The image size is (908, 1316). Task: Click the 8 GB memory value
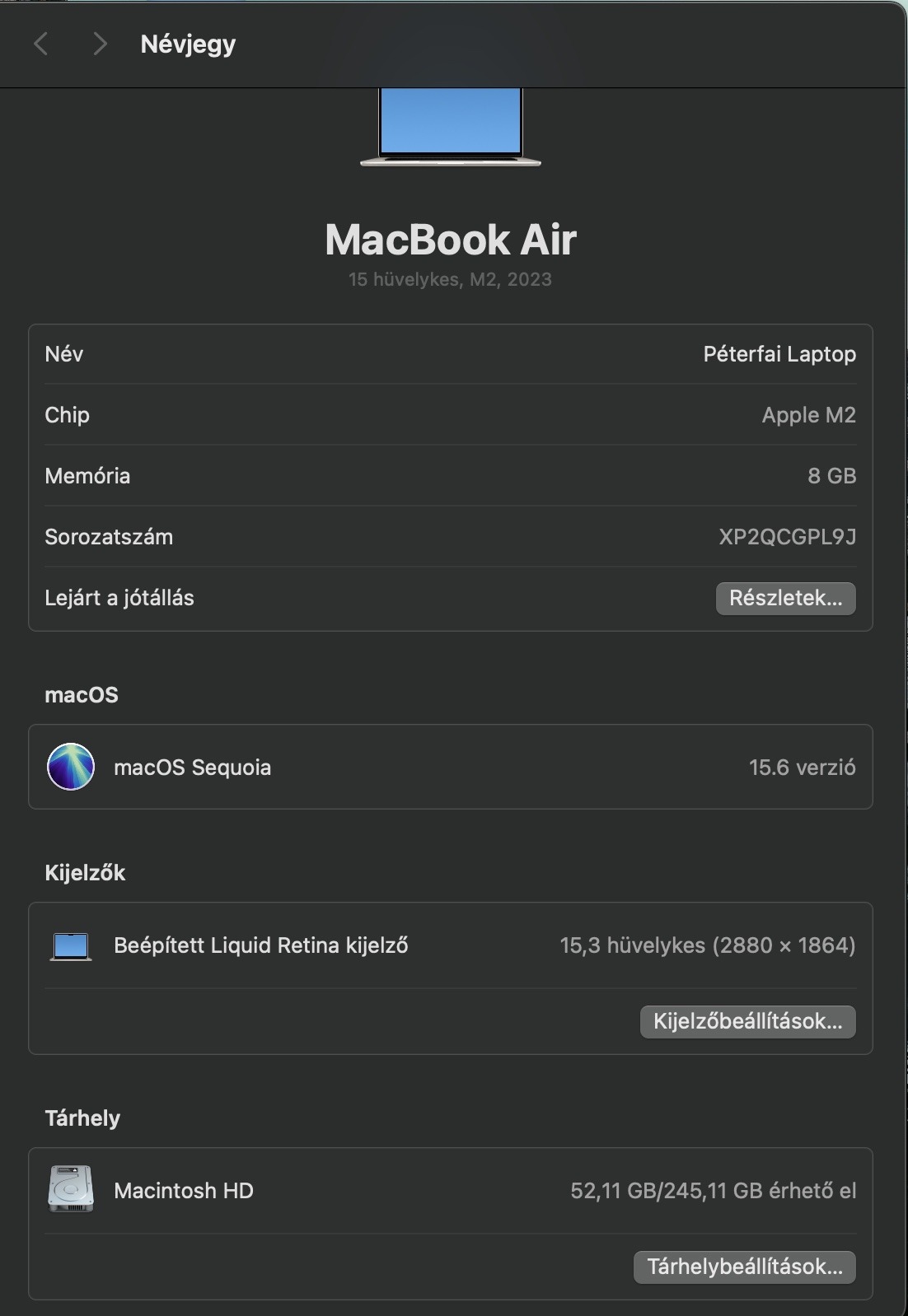tap(831, 476)
